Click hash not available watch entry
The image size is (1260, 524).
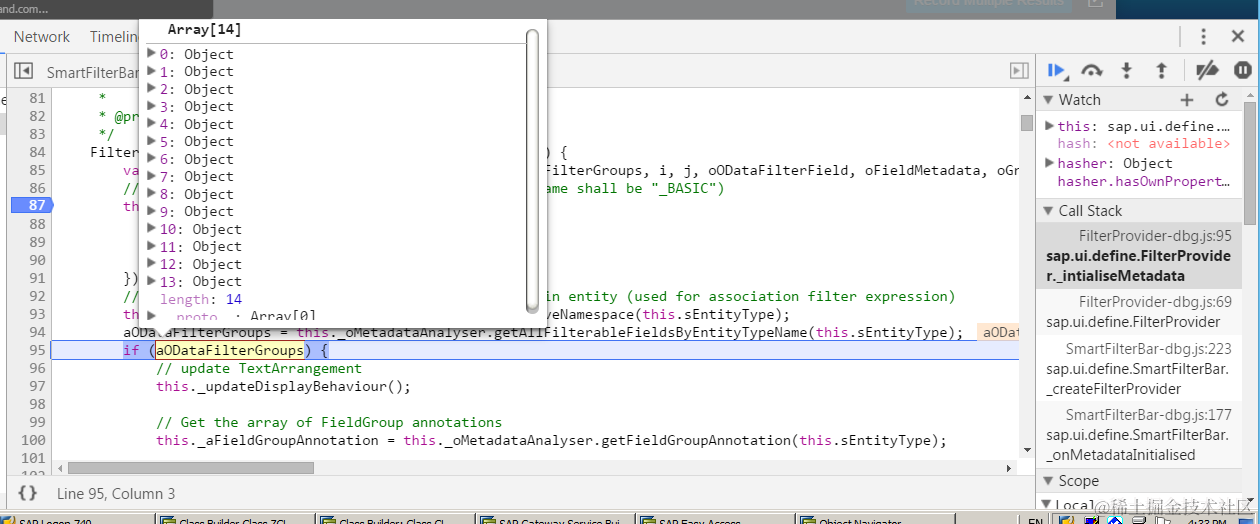(1143, 144)
